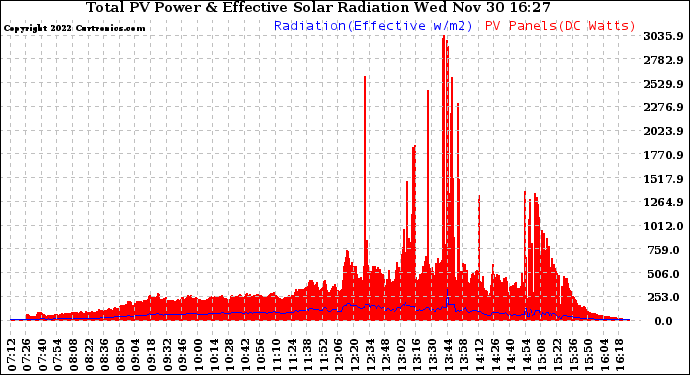Viewport: 690px width, 375px height.
Task: Click the 11:52 time axis label
Action: point(323,355)
